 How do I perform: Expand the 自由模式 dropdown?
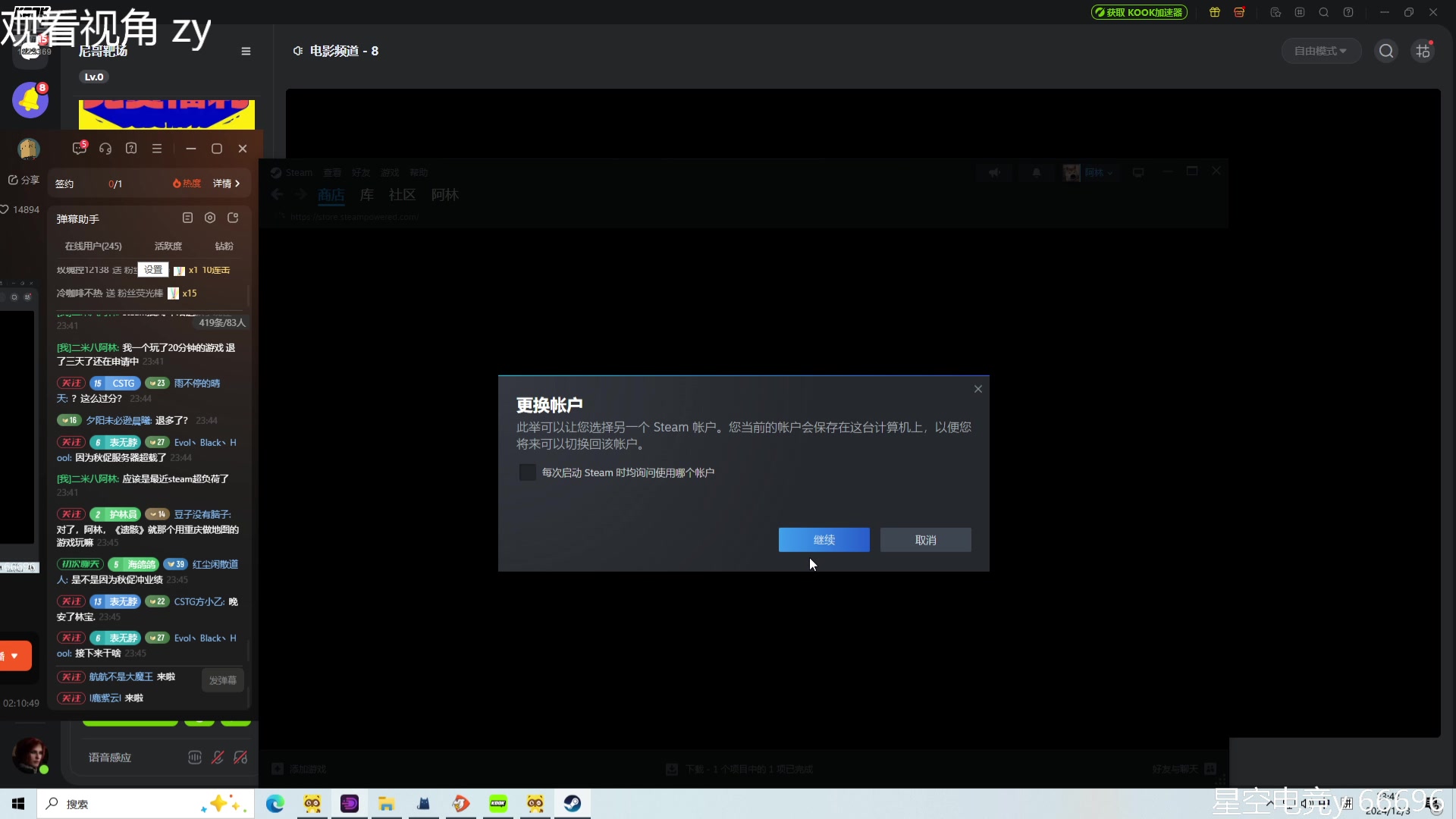coord(1320,51)
